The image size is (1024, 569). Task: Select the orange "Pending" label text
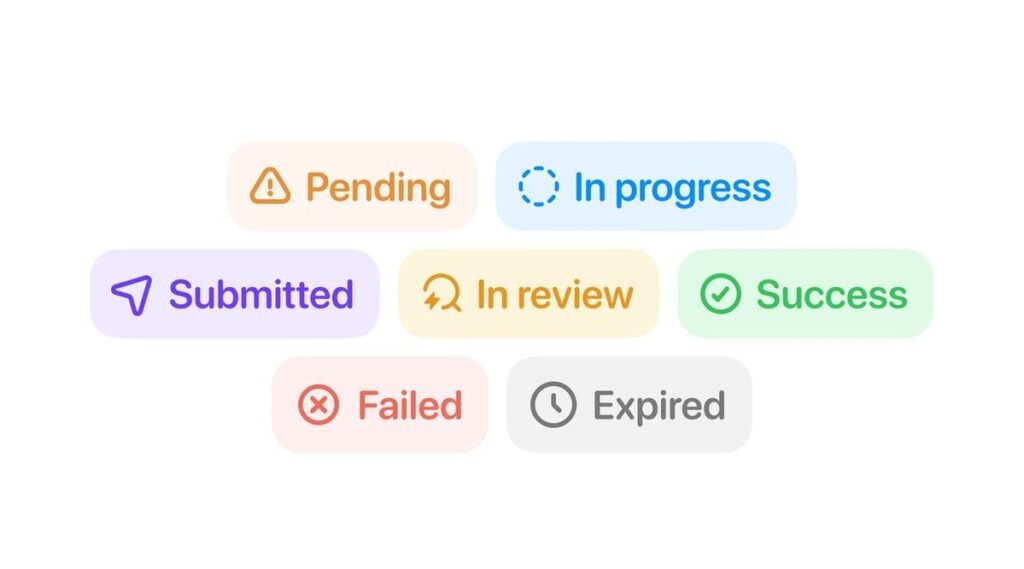pos(378,187)
